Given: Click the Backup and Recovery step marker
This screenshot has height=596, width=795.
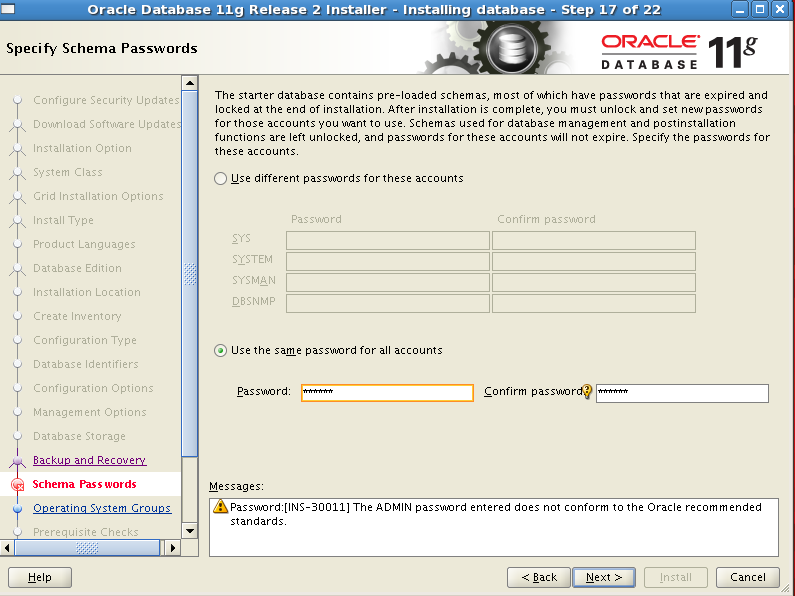Looking at the screenshot, I should [x=18, y=461].
